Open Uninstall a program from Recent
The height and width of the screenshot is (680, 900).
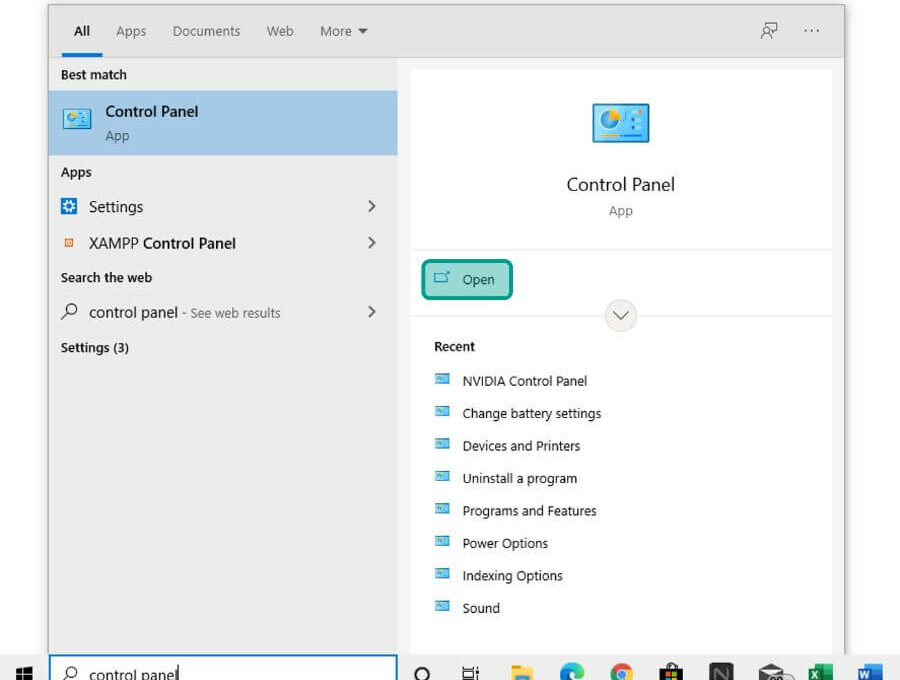519,479
